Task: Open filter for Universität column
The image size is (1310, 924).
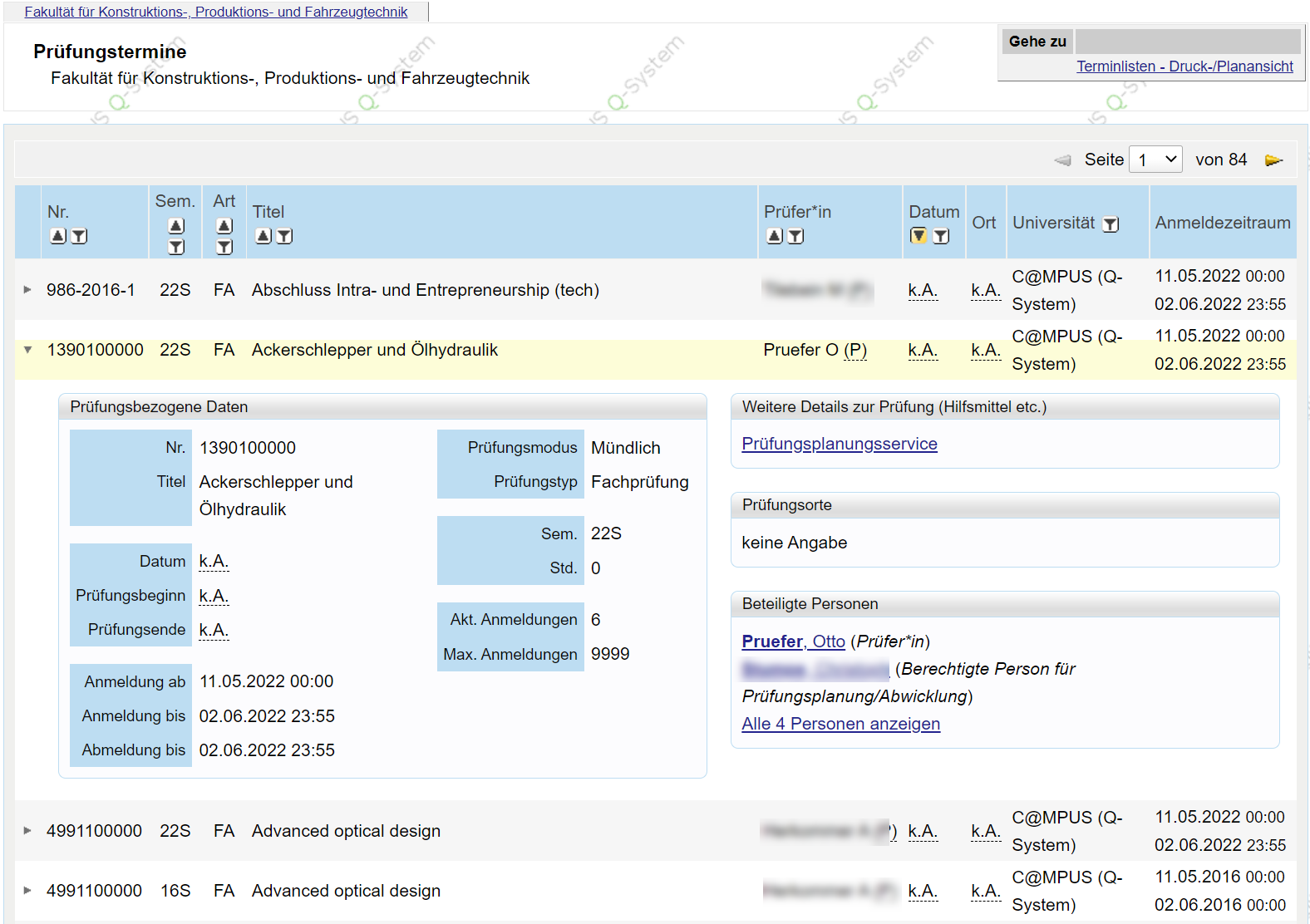Action: [x=1111, y=224]
